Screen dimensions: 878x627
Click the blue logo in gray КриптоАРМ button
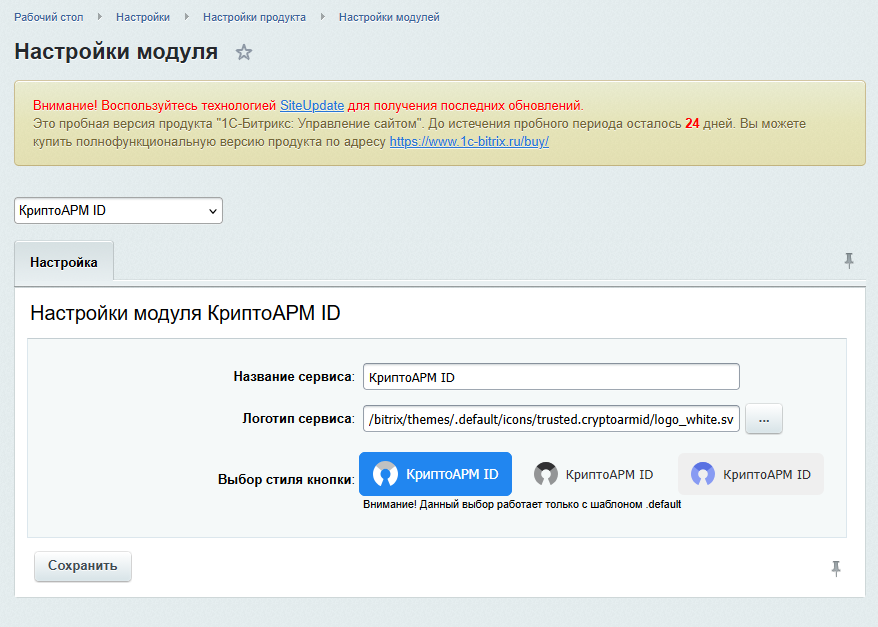pos(703,474)
